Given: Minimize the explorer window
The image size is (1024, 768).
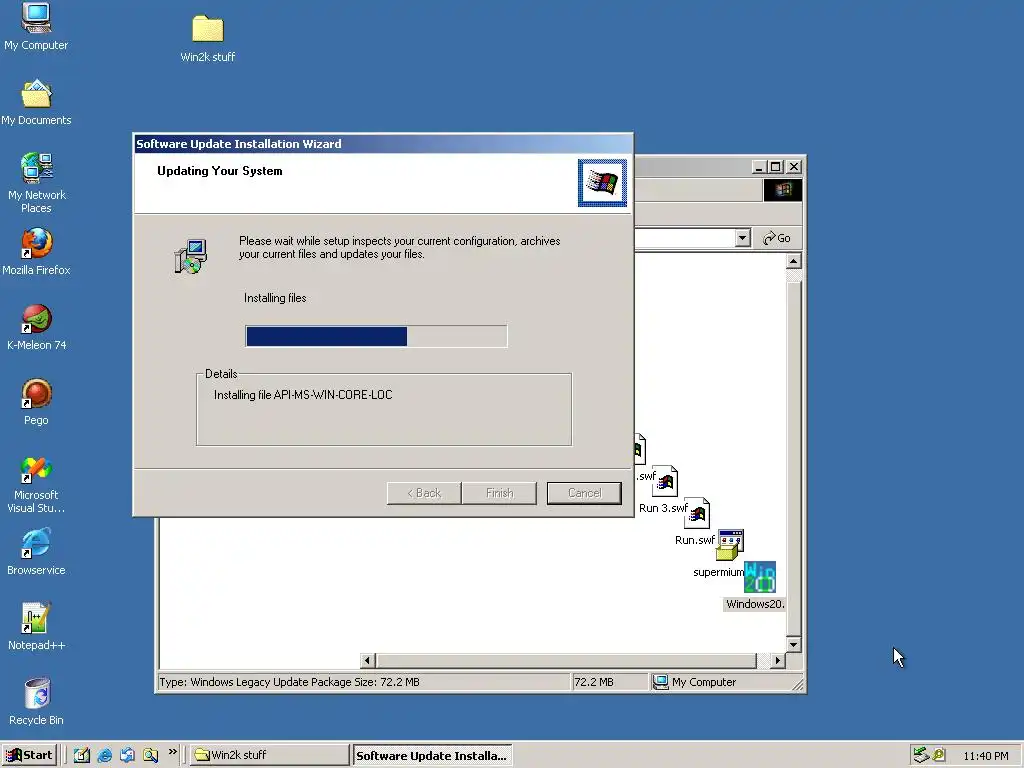Looking at the screenshot, I should point(758,167).
